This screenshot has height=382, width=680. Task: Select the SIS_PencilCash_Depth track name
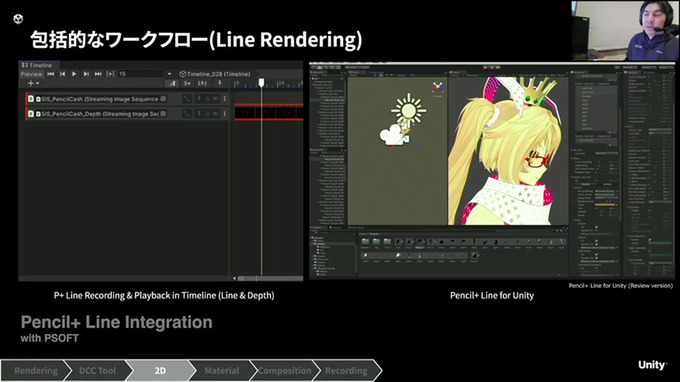point(100,114)
